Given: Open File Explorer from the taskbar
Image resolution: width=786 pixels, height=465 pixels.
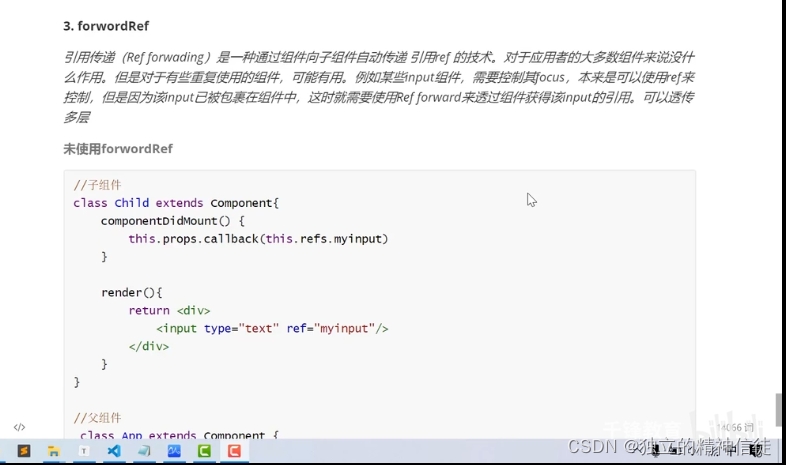Looking at the screenshot, I should tap(54, 451).
